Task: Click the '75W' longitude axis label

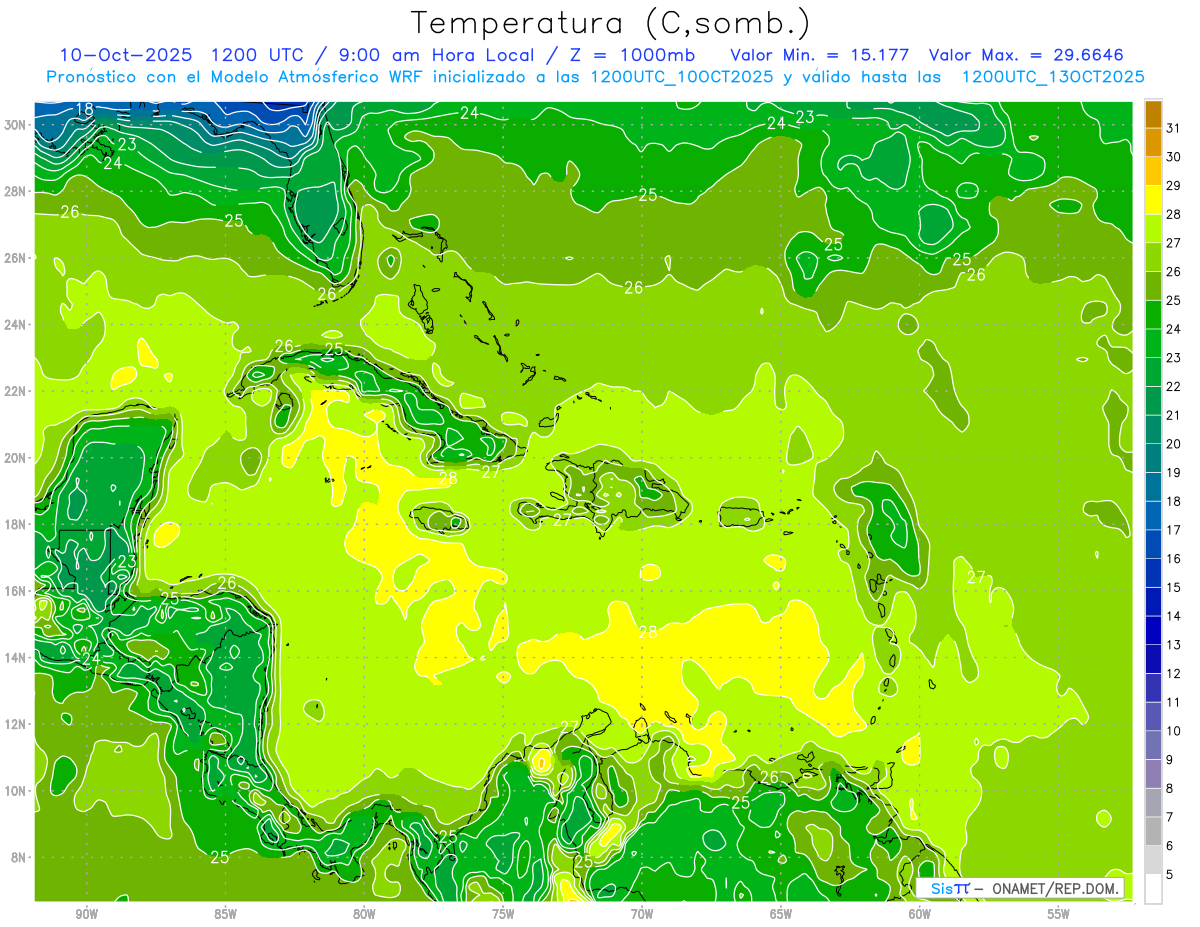Action: [x=503, y=914]
